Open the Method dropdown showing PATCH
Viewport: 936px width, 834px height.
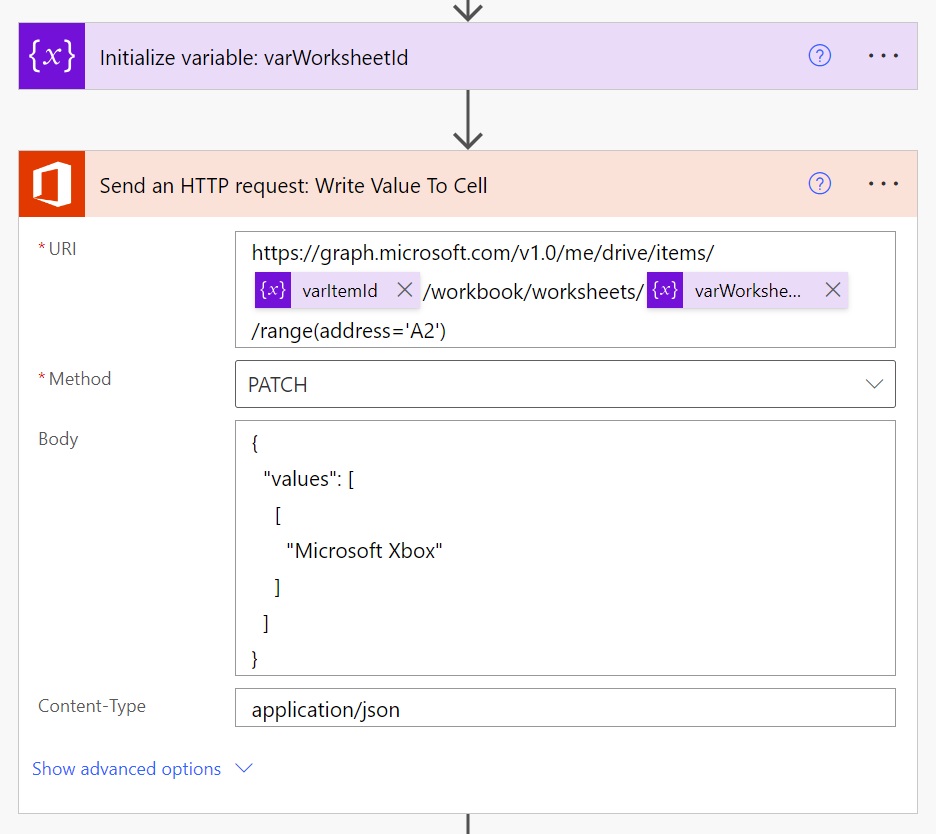(x=565, y=384)
